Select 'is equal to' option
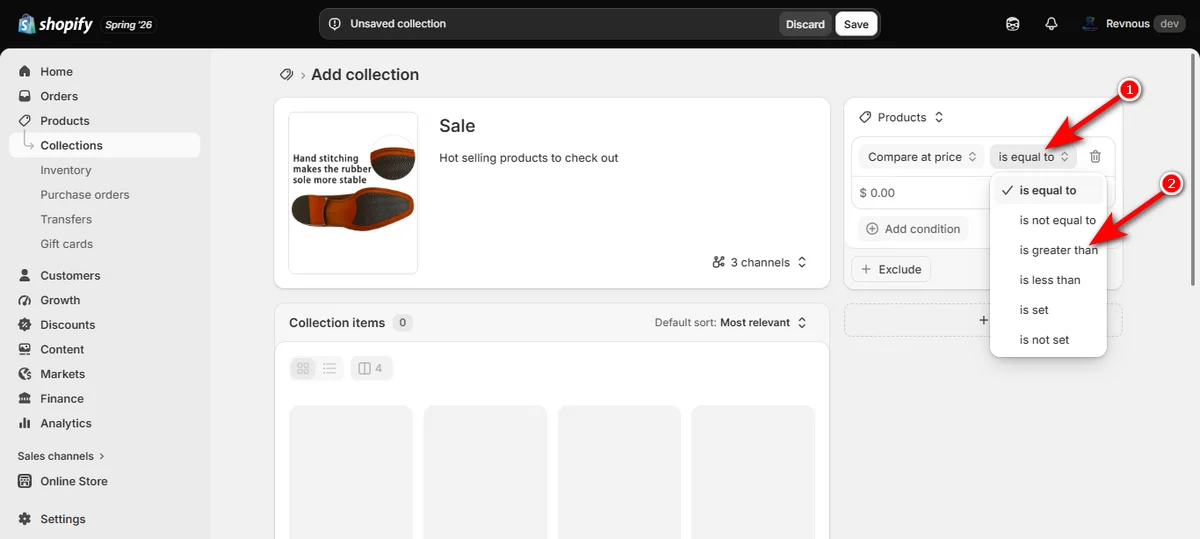Viewport: 1200px width, 539px height. (x=1048, y=190)
